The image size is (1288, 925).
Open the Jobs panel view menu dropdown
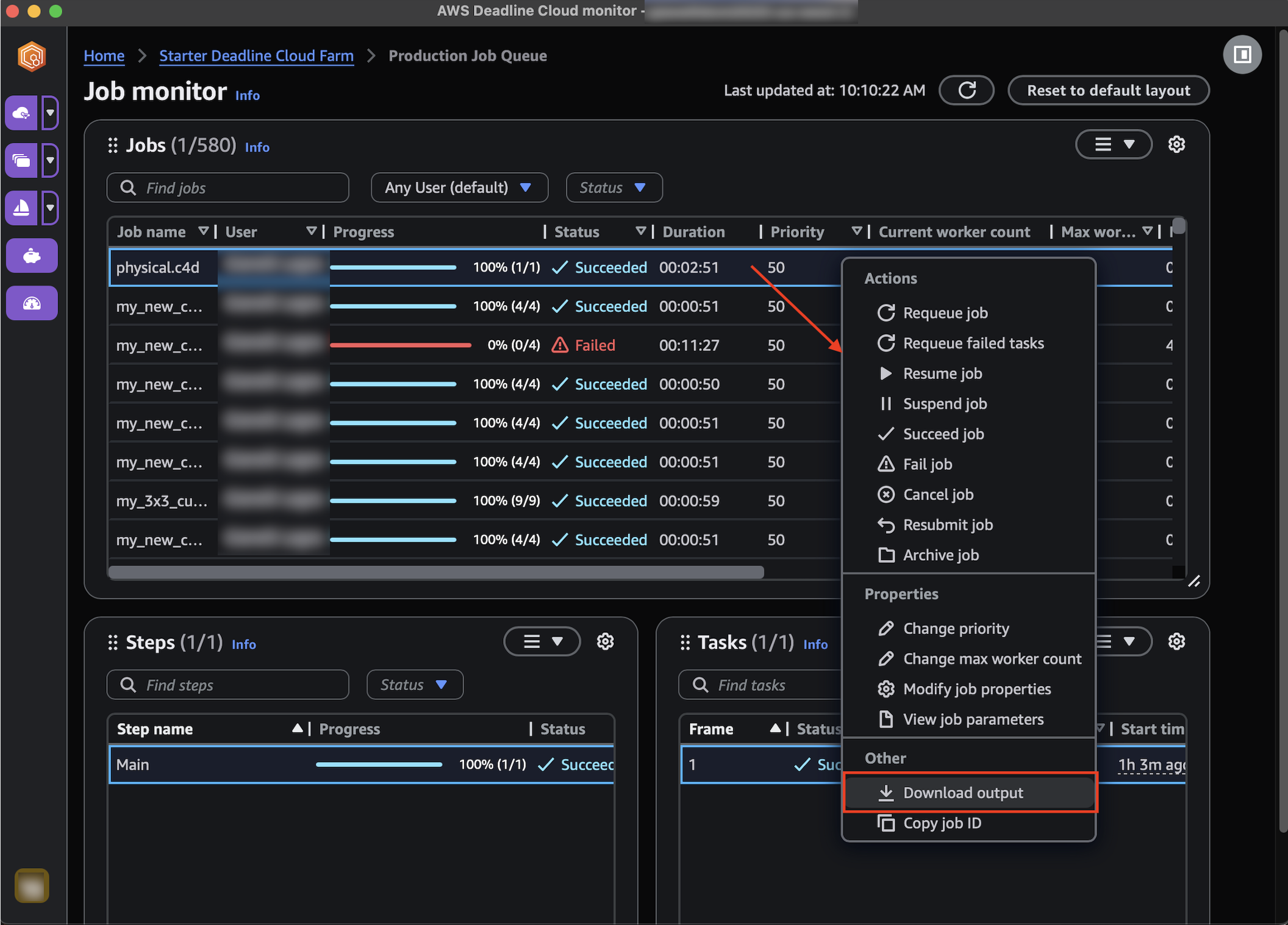pyautogui.click(x=1113, y=145)
